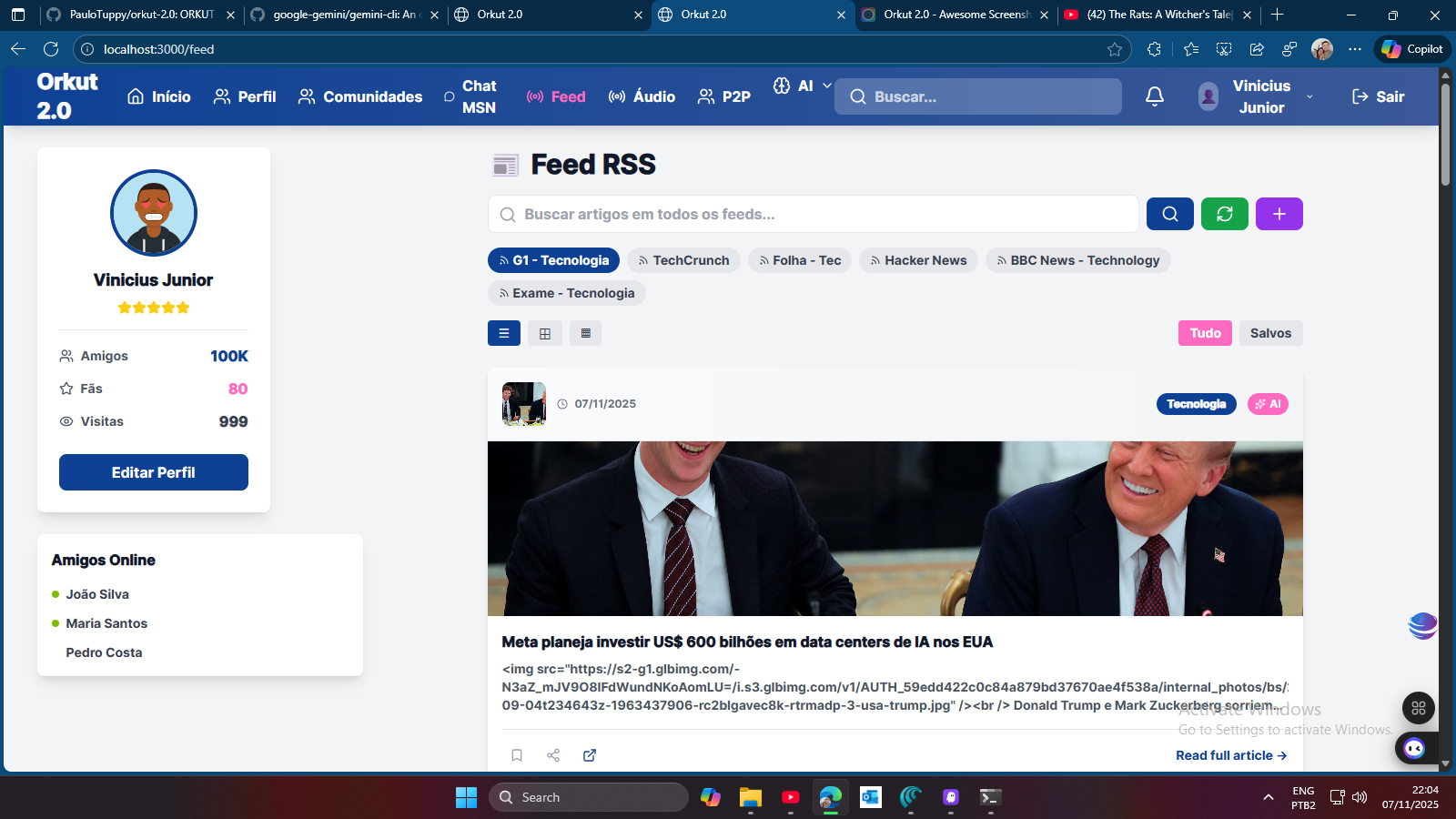Click the blue search feeds button

tap(1169, 214)
